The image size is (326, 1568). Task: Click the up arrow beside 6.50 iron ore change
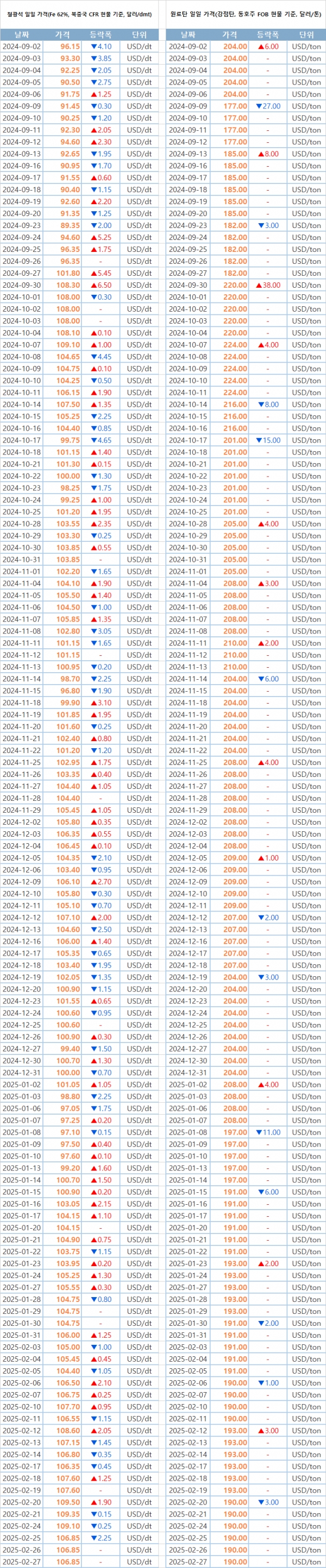[x=94, y=285]
